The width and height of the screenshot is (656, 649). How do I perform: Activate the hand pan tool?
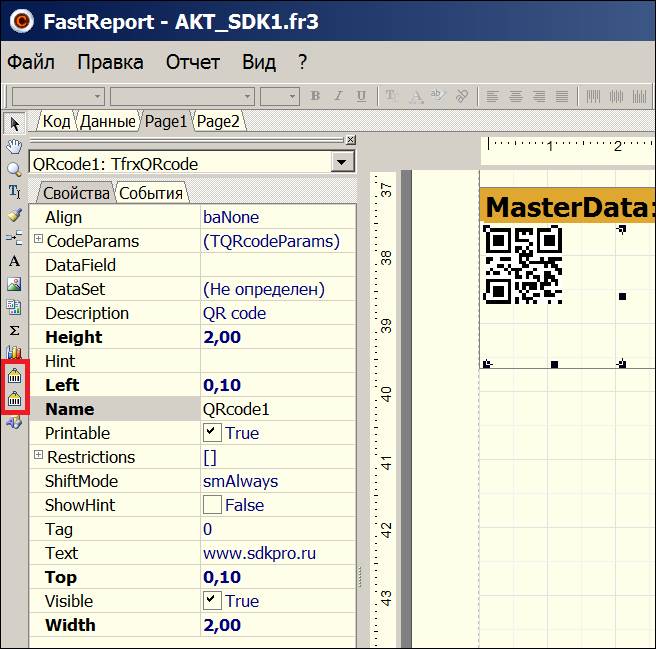pos(14,146)
